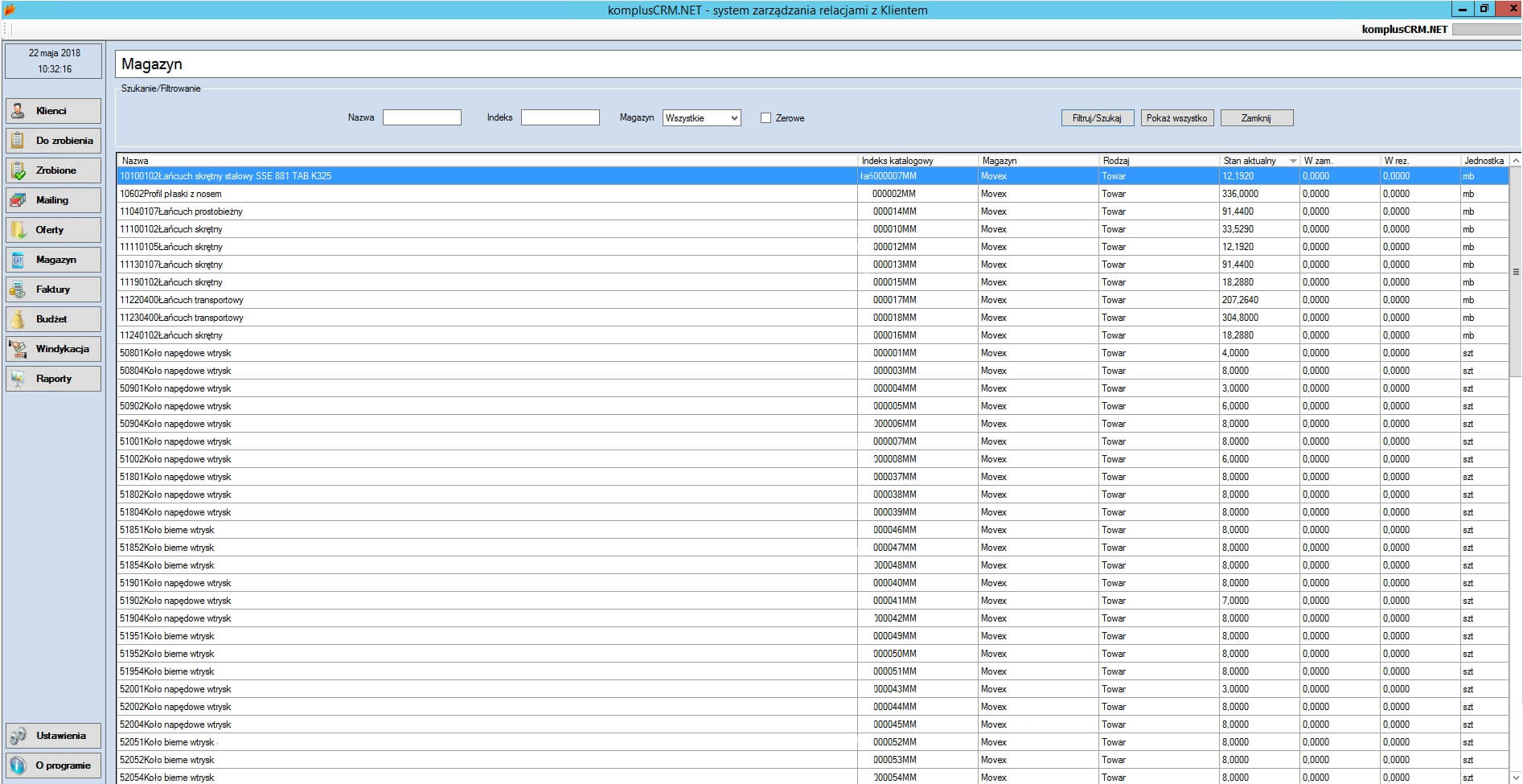1523x784 pixels.
Task: Sort by the Jednostka column header
Action: 1484,161
